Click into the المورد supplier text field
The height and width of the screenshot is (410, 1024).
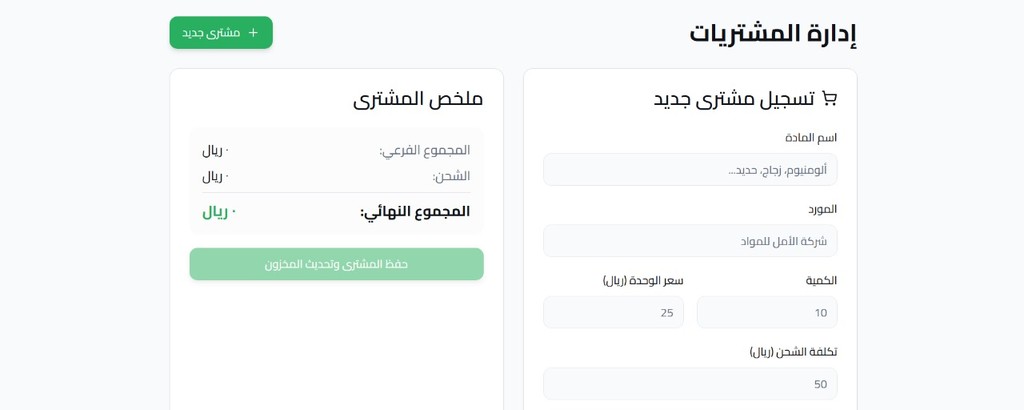coord(690,241)
